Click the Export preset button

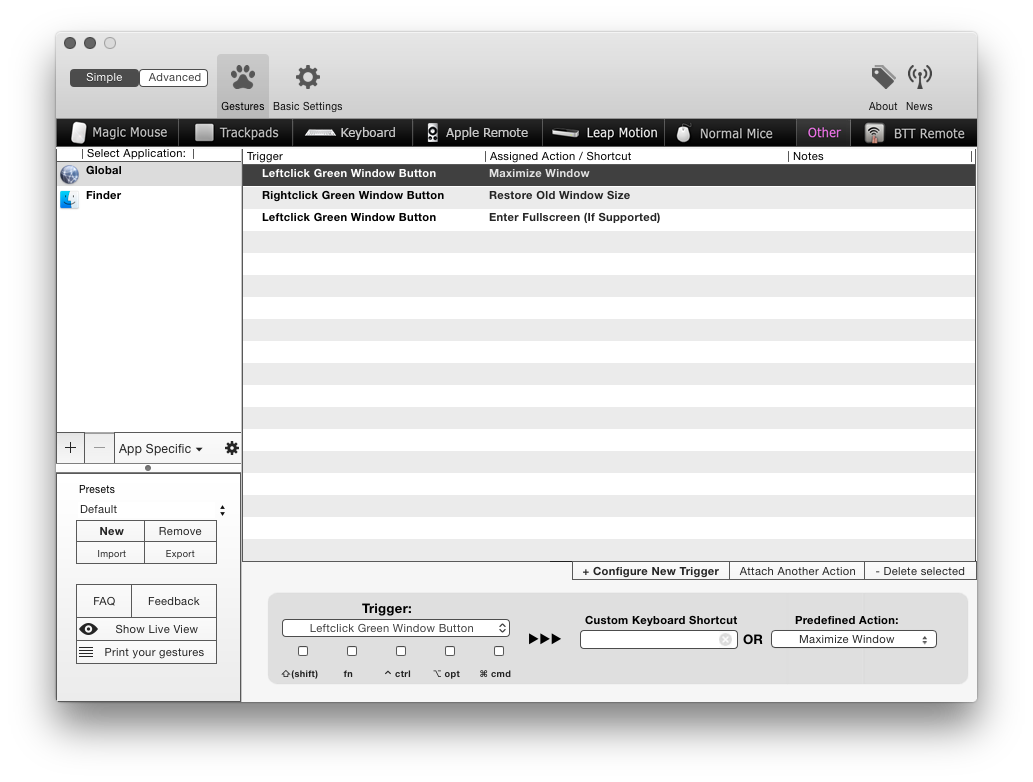[180, 553]
